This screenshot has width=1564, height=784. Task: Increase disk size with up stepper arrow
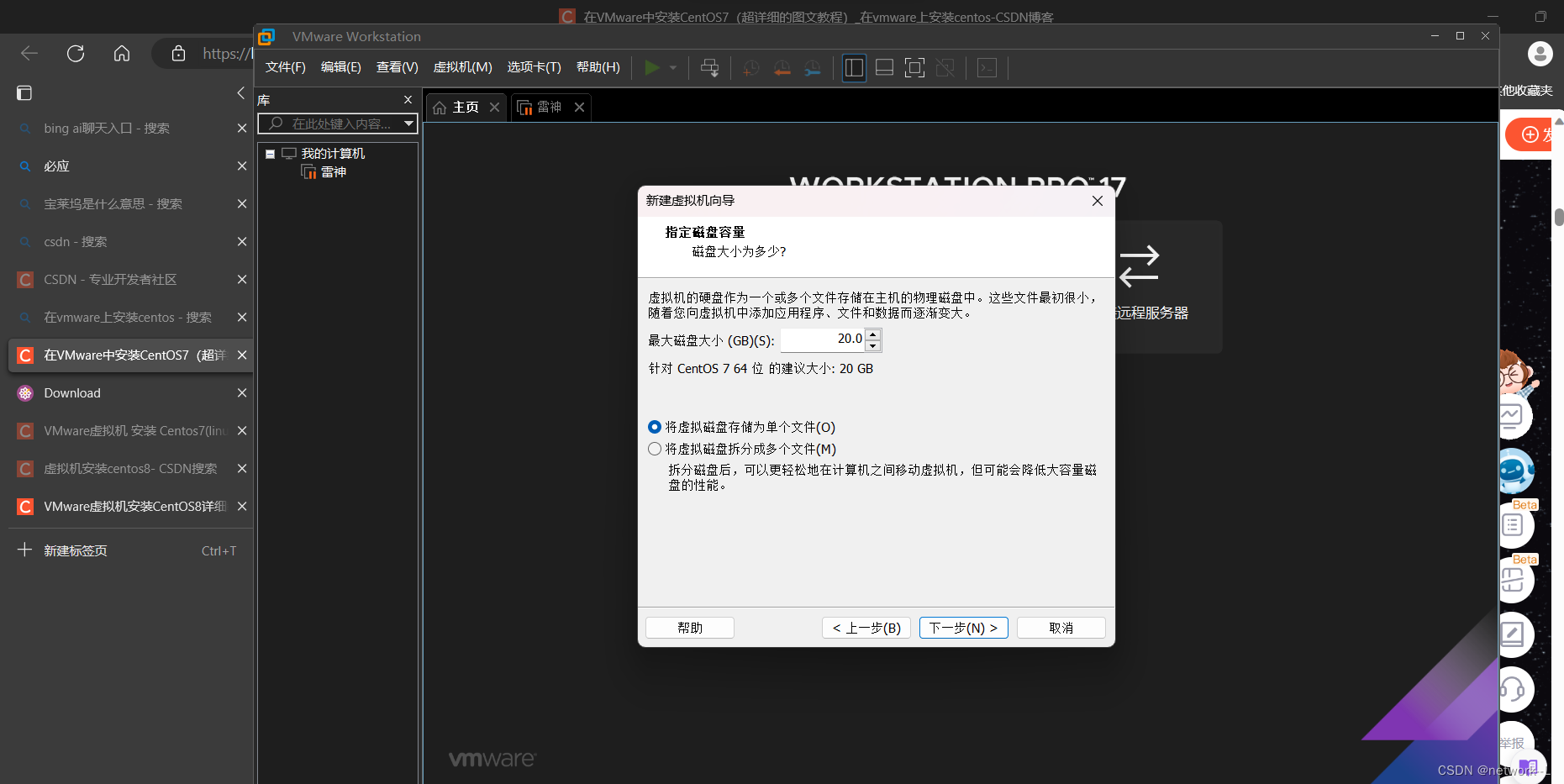tap(873, 334)
